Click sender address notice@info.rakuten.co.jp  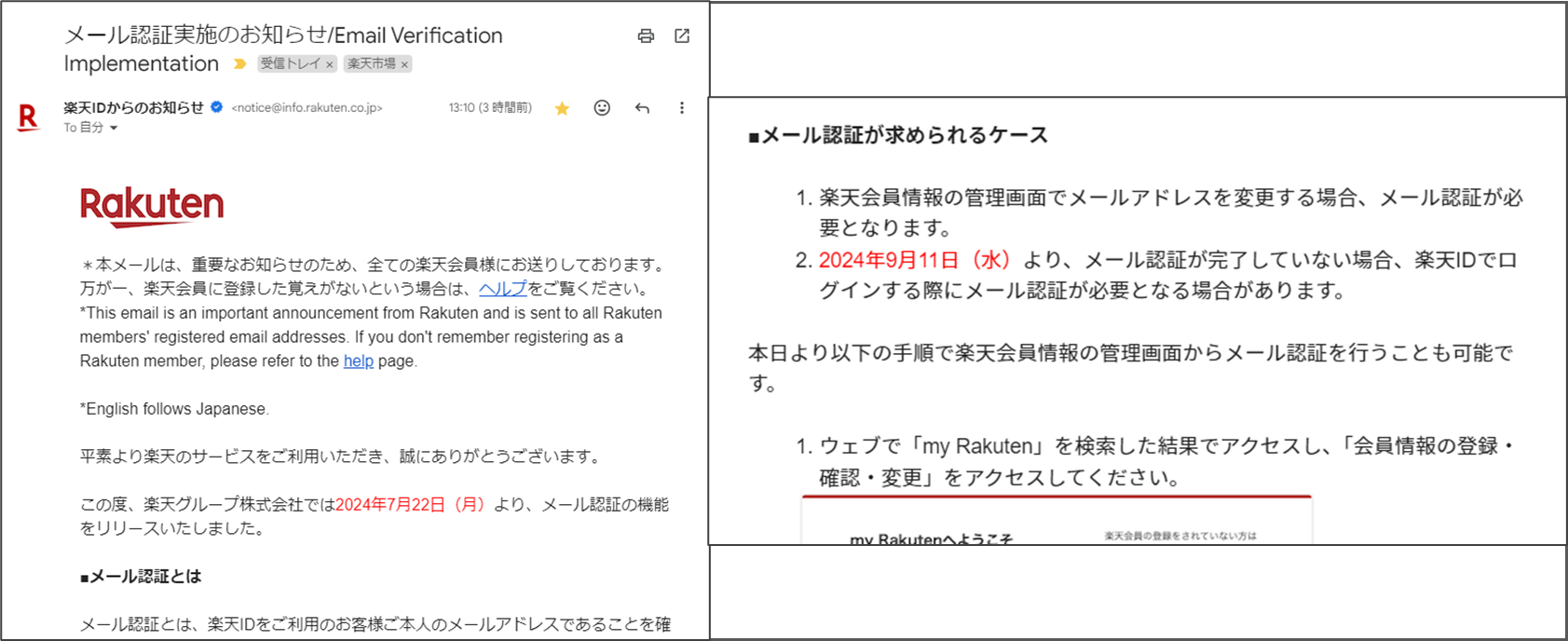tap(307, 108)
